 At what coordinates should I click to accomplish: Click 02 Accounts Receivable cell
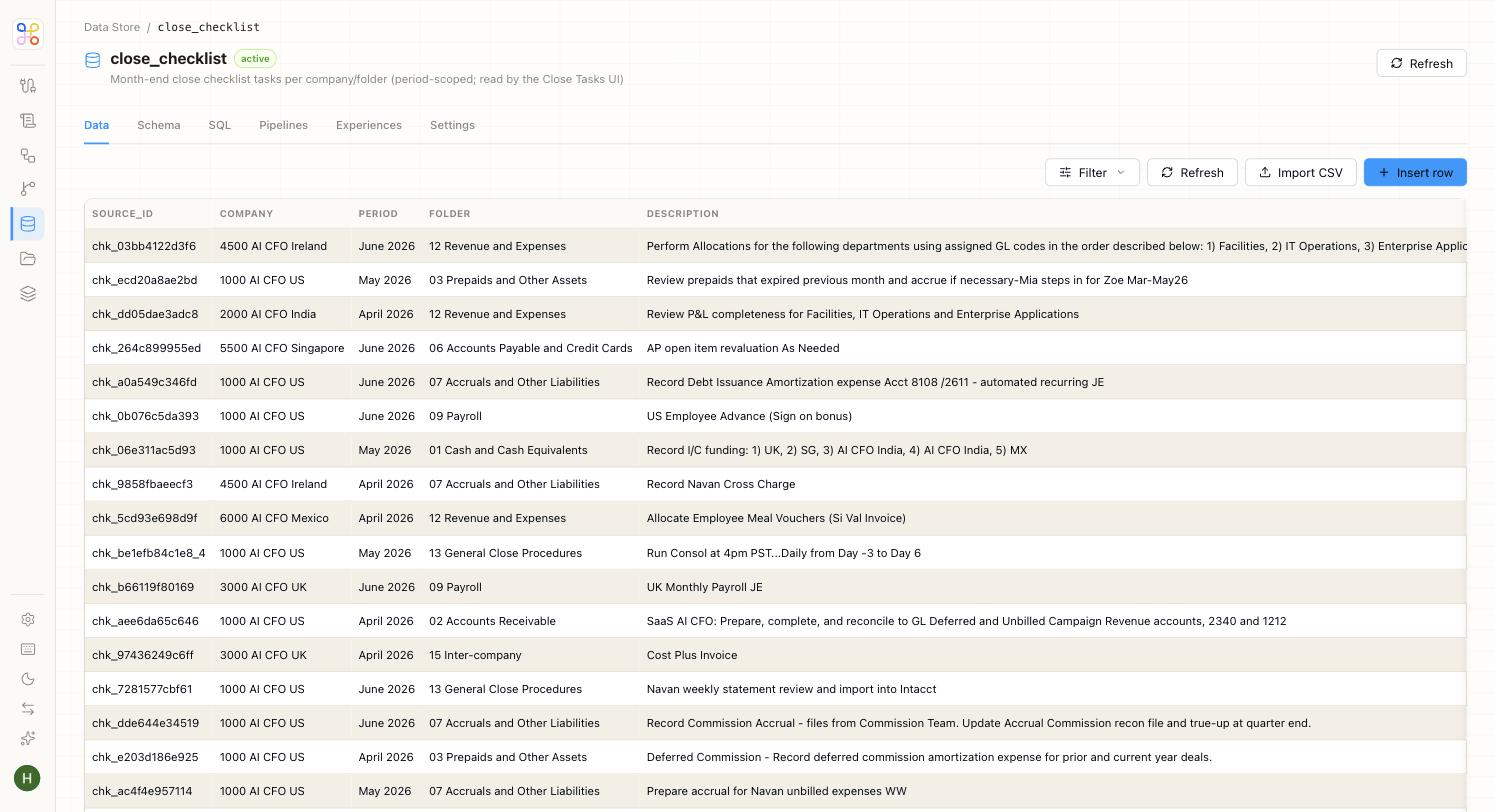[492, 621]
